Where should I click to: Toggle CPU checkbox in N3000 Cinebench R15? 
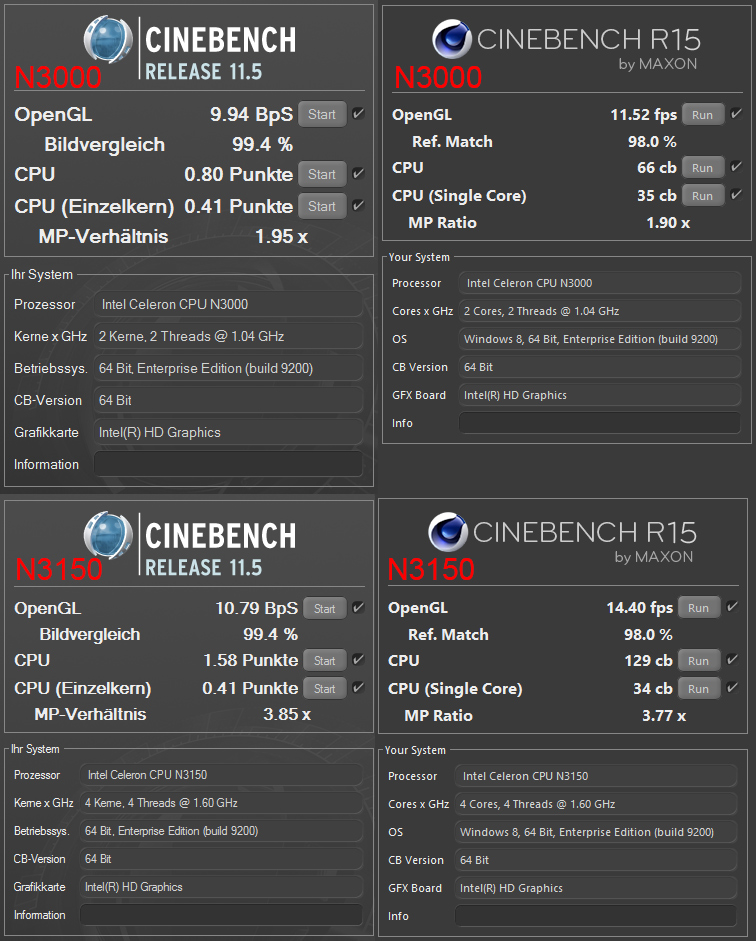tap(736, 166)
